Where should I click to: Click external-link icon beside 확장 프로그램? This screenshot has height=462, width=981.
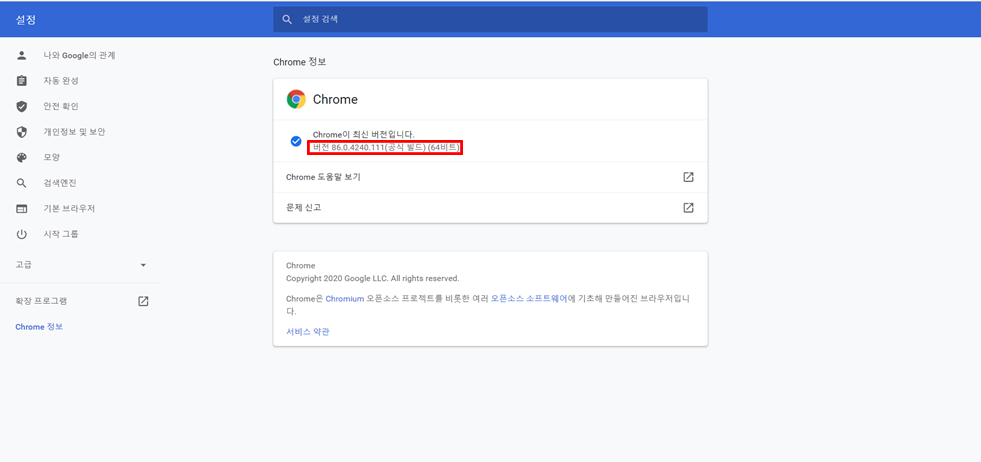[143, 301]
